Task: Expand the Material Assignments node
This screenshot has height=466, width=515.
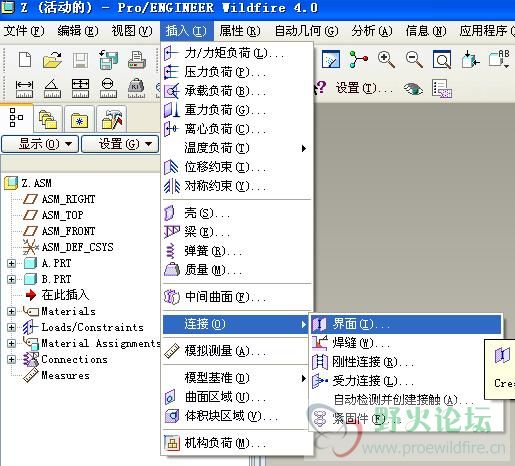Action: coord(11,343)
